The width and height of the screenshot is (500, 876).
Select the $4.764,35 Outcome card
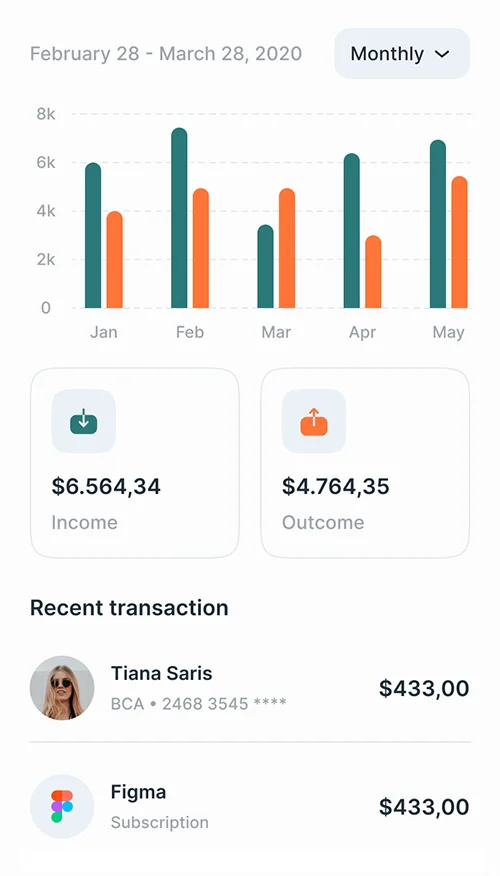pyautogui.click(x=365, y=463)
